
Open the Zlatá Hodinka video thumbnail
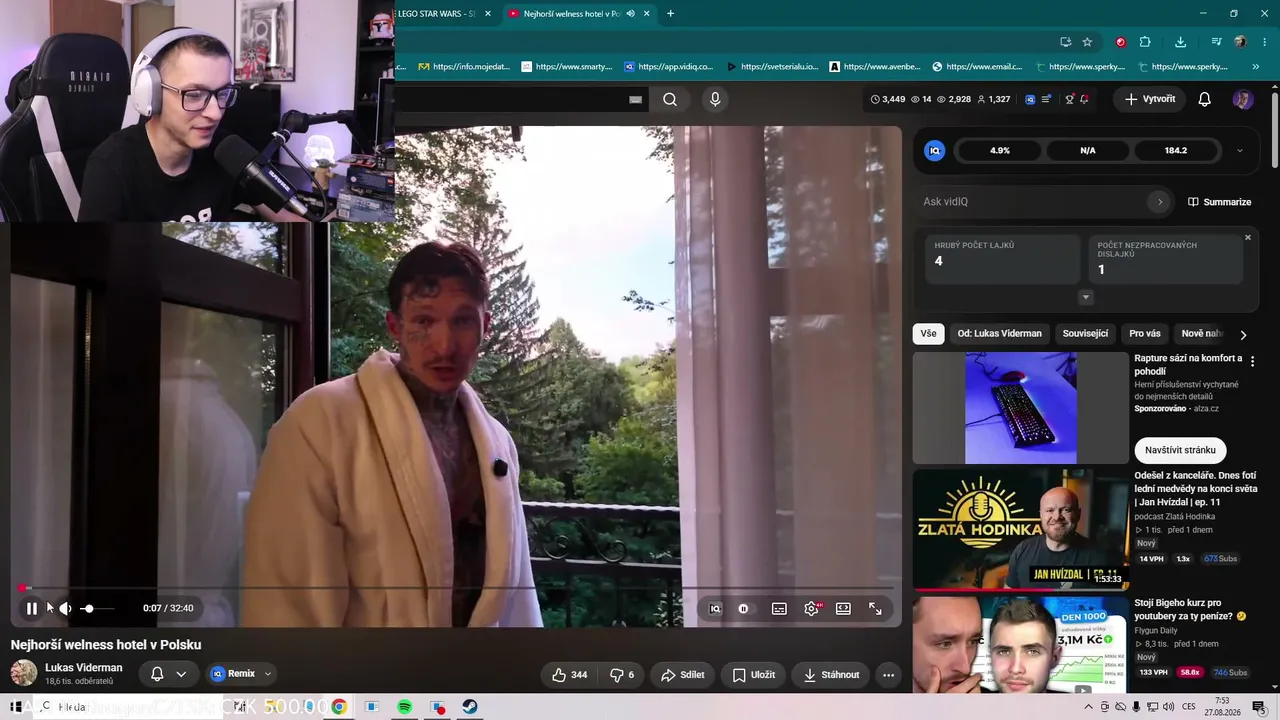tap(1020, 529)
